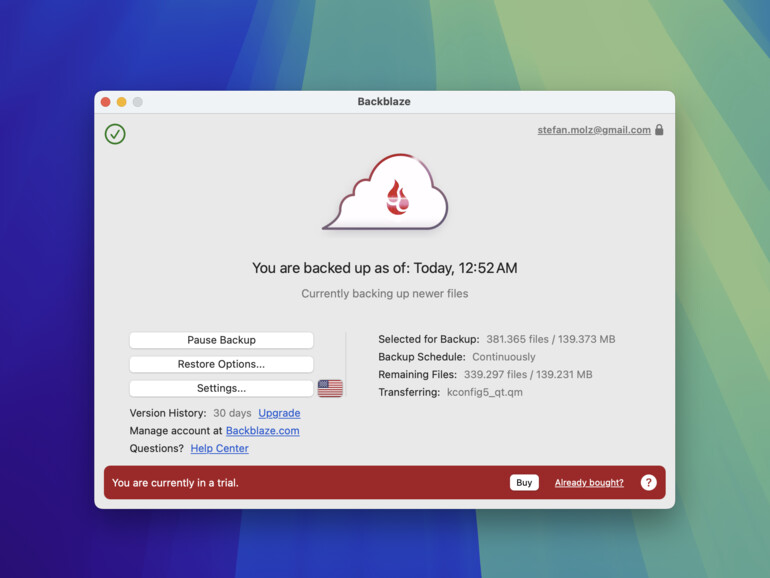Viewport: 770px width, 578px height.
Task: Open the question mark help icon
Action: pos(648,483)
